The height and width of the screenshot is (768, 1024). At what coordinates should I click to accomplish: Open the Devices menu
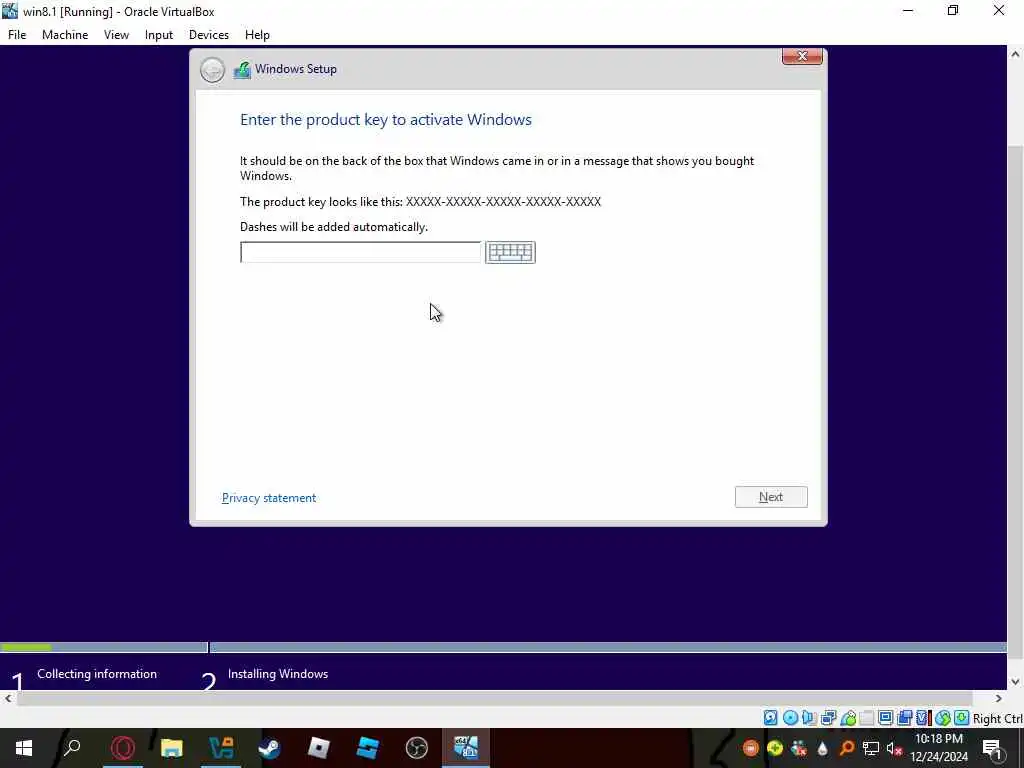pyautogui.click(x=208, y=35)
